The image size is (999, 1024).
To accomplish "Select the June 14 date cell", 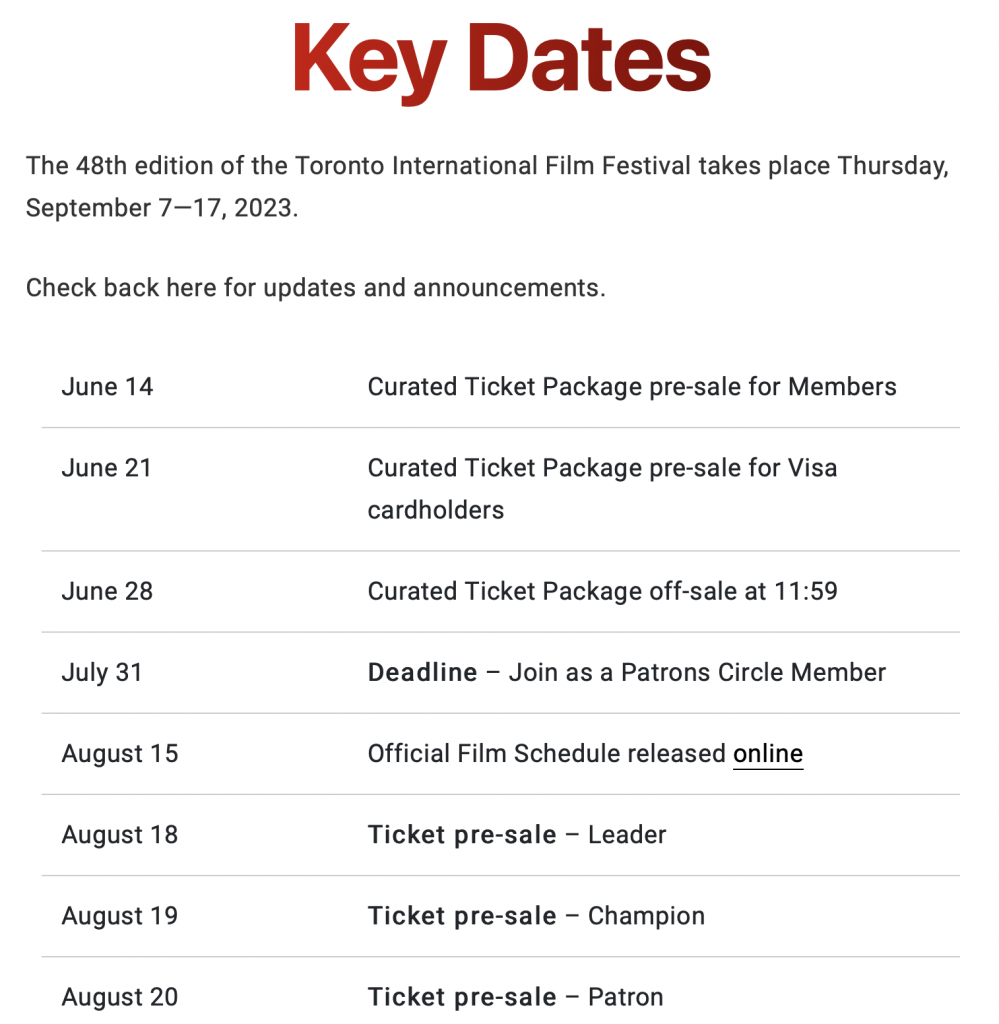I will (x=107, y=387).
